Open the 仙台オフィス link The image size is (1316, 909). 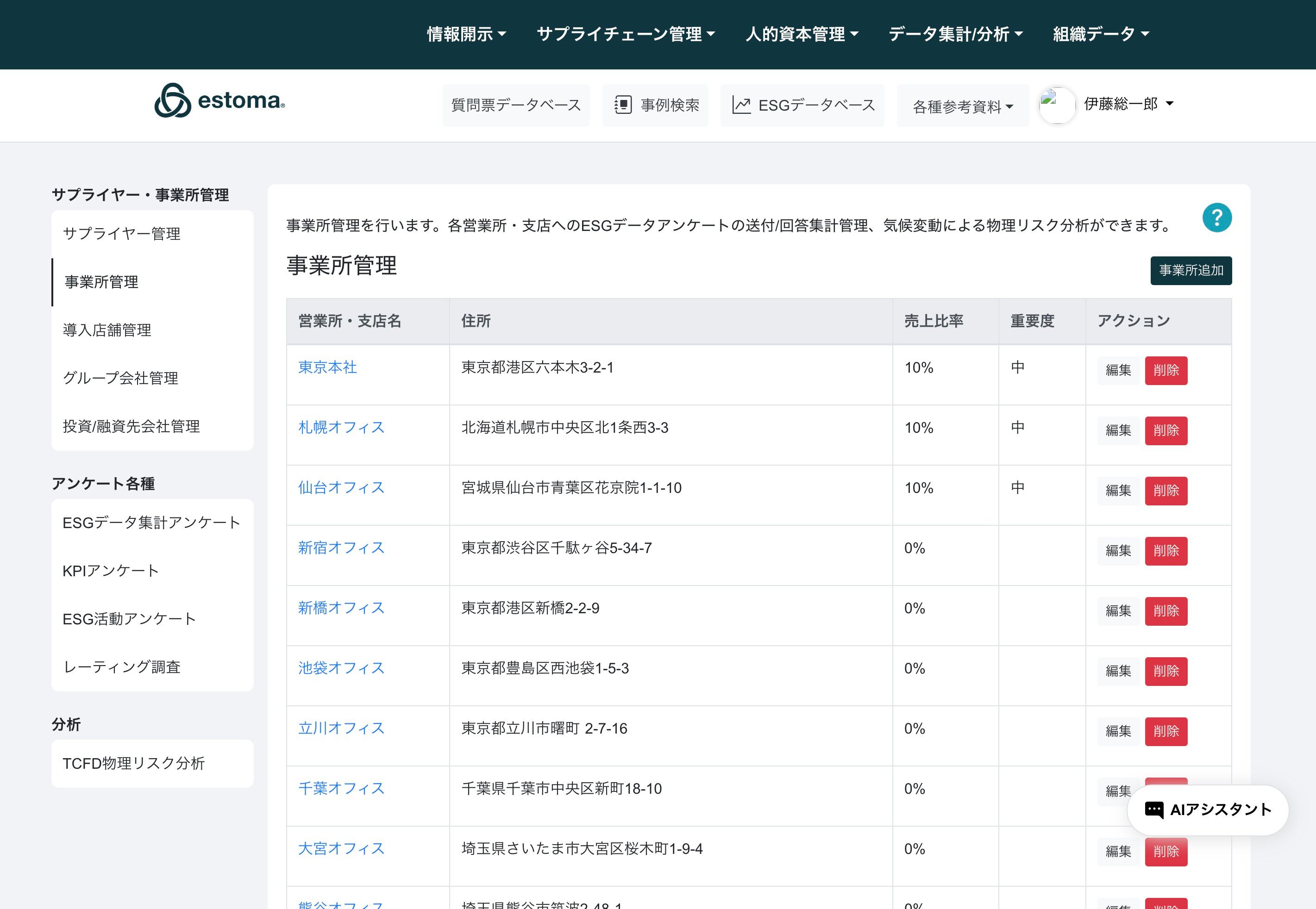(341, 487)
